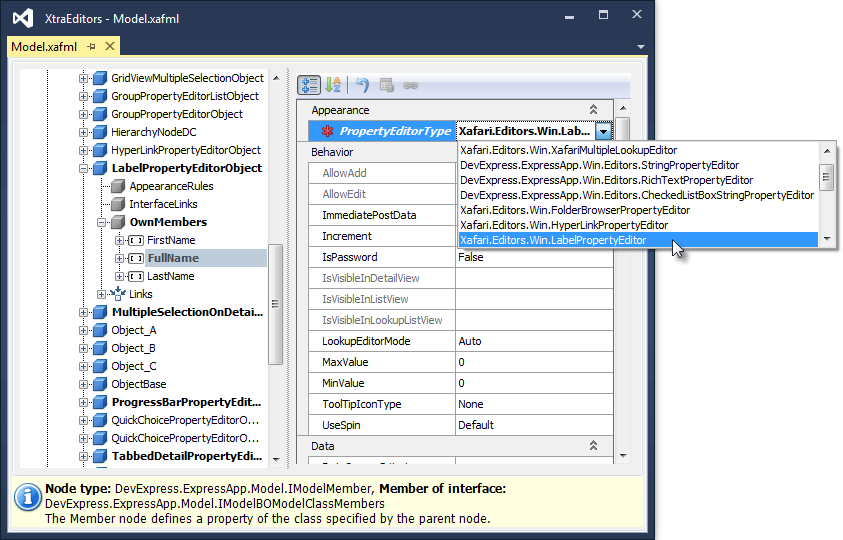Click property grid scroll down arrow
Viewport: 843px width, 540px height.
click(623, 456)
